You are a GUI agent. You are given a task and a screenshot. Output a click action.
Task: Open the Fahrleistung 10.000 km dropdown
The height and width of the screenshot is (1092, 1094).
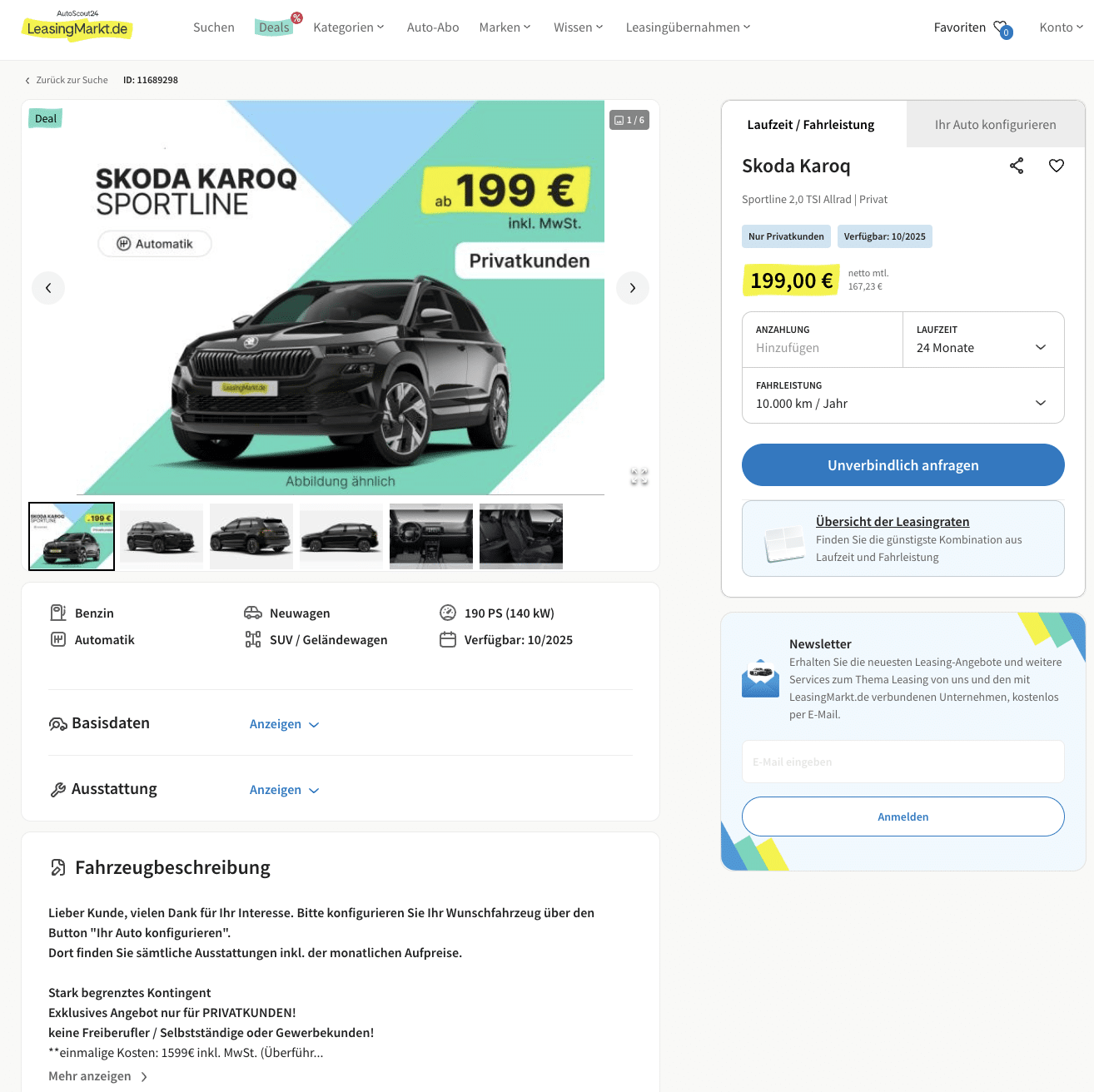(903, 395)
